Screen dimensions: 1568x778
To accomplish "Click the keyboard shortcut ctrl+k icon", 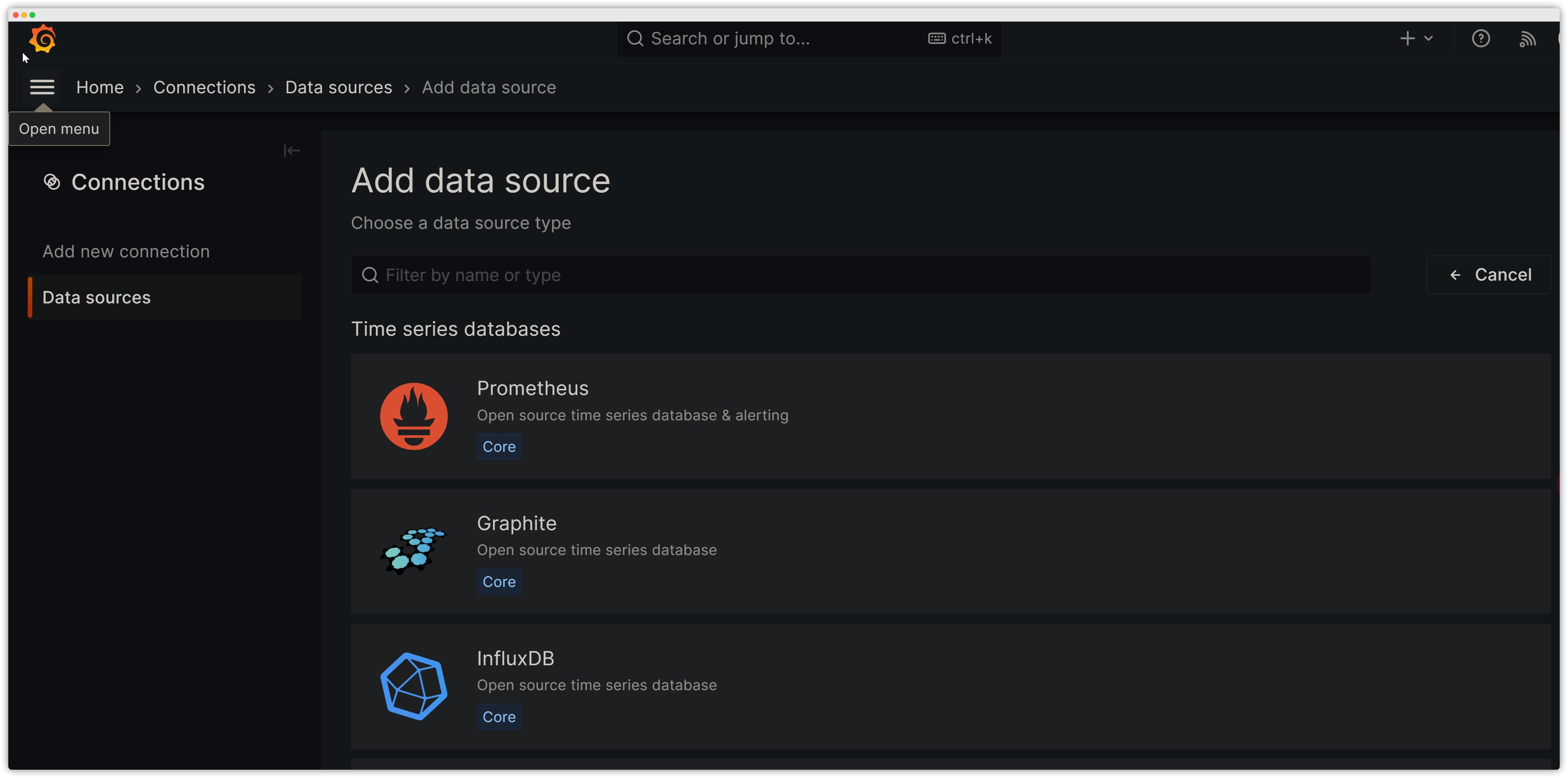I will pos(936,39).
